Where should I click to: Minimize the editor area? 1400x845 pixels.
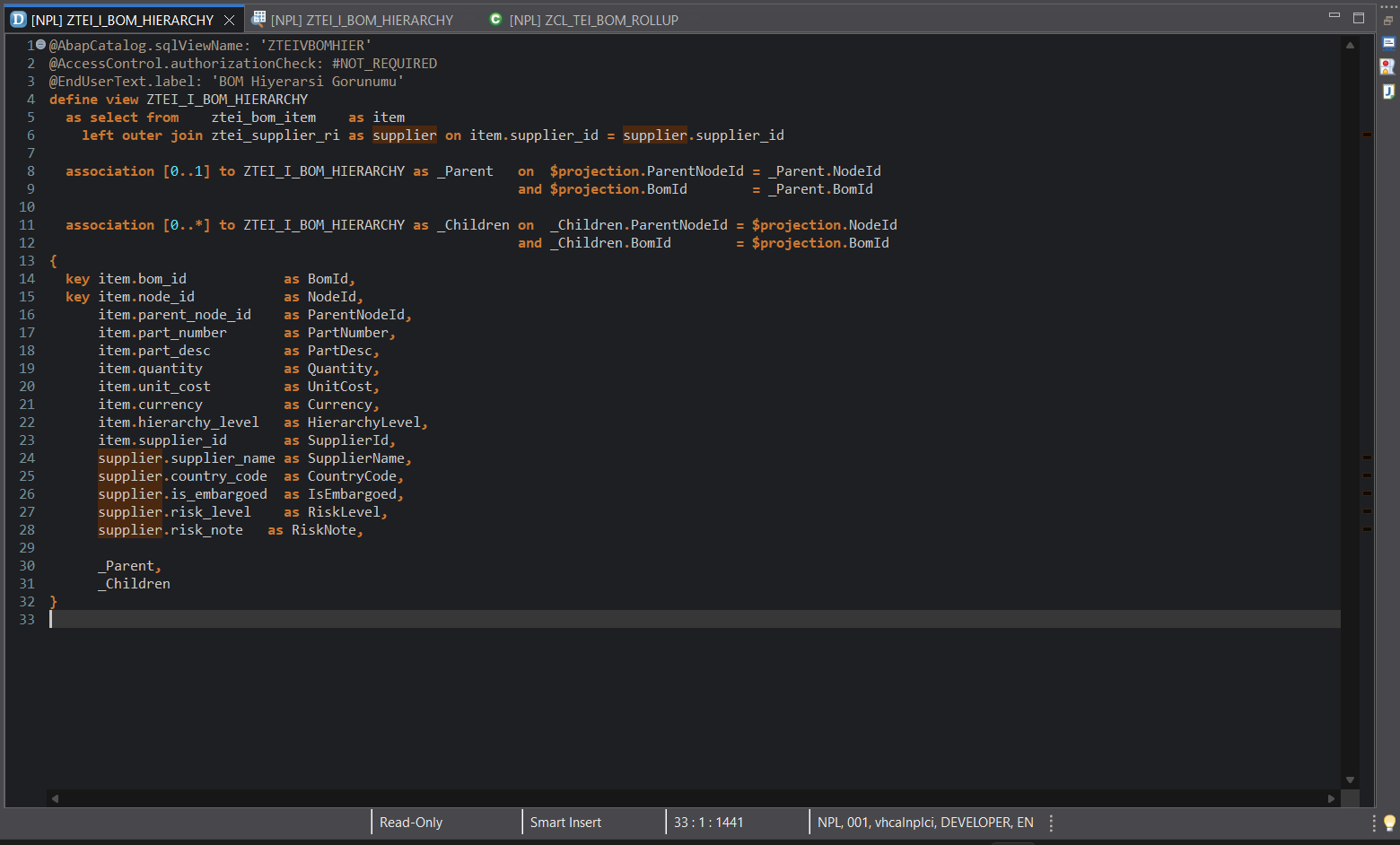(1334, 16)
